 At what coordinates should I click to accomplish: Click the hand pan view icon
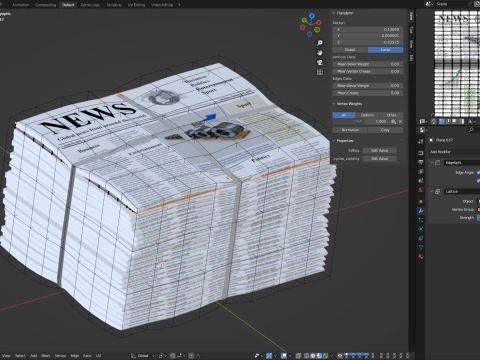[x=320, y=53]
